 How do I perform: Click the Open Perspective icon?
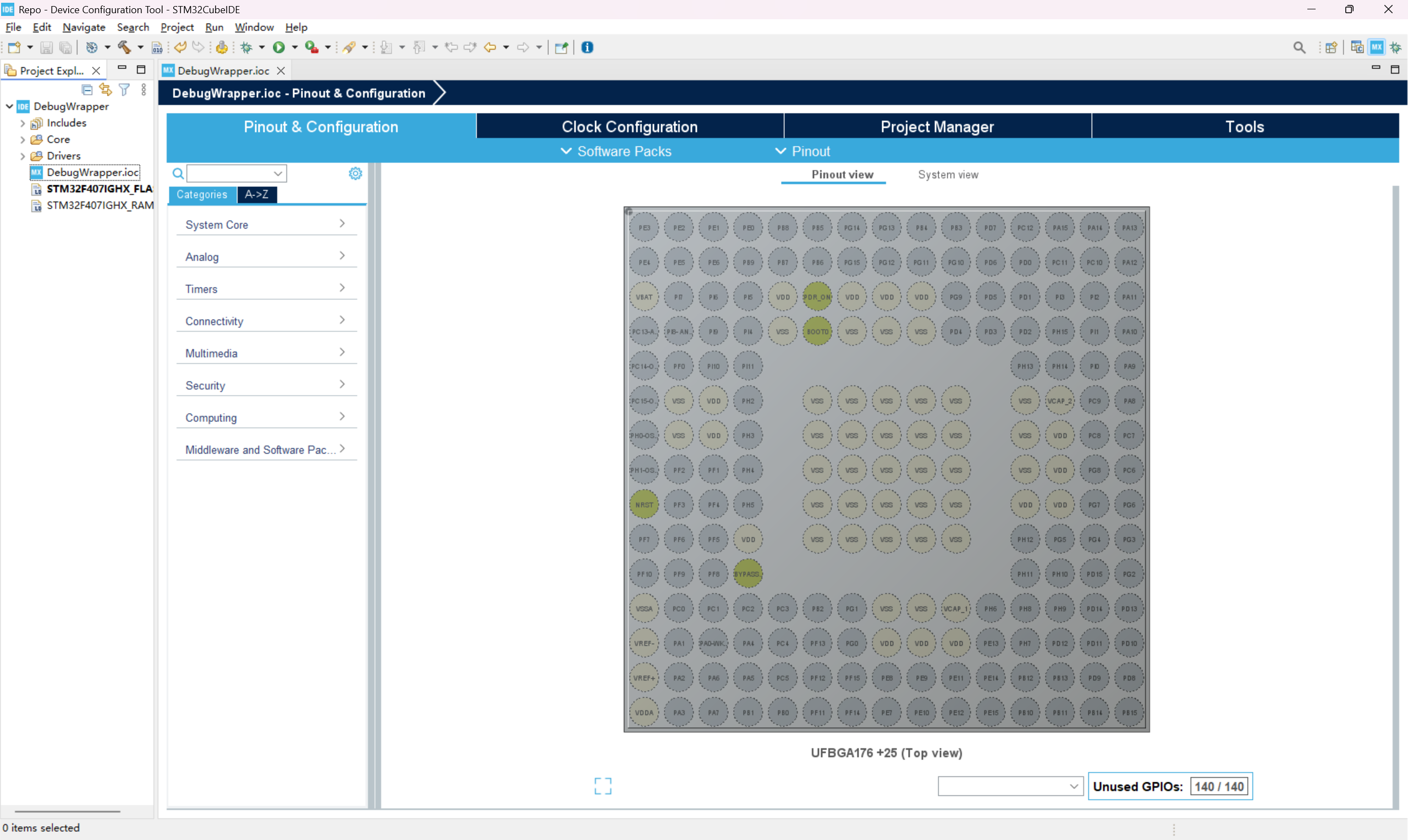click(x=1331, y=47)
